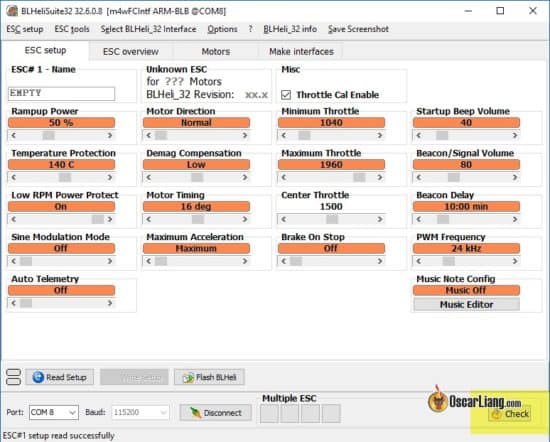The width and height of the screenshot is (550, 442).
Task: Open the BLHeli_32 info menu
Action: click(290, 29)
